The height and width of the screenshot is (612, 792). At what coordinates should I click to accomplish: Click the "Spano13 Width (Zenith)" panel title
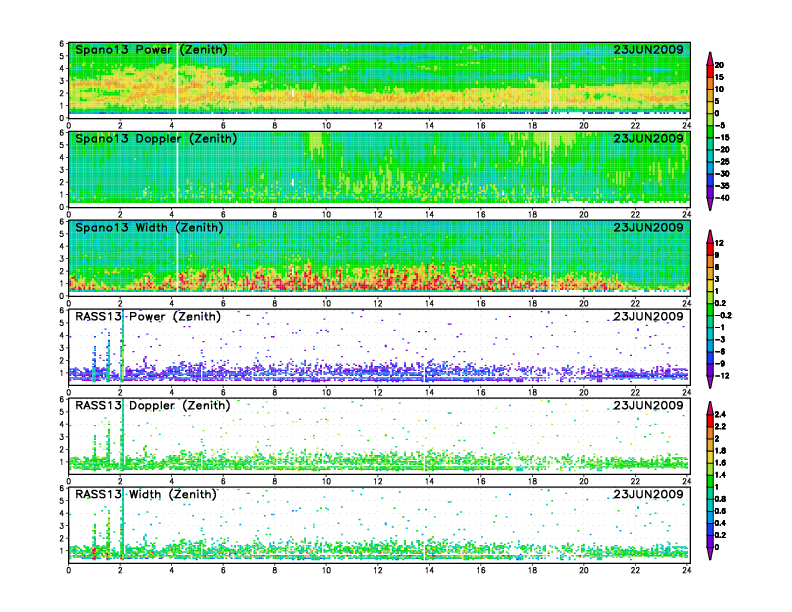[x=149, y=228]
